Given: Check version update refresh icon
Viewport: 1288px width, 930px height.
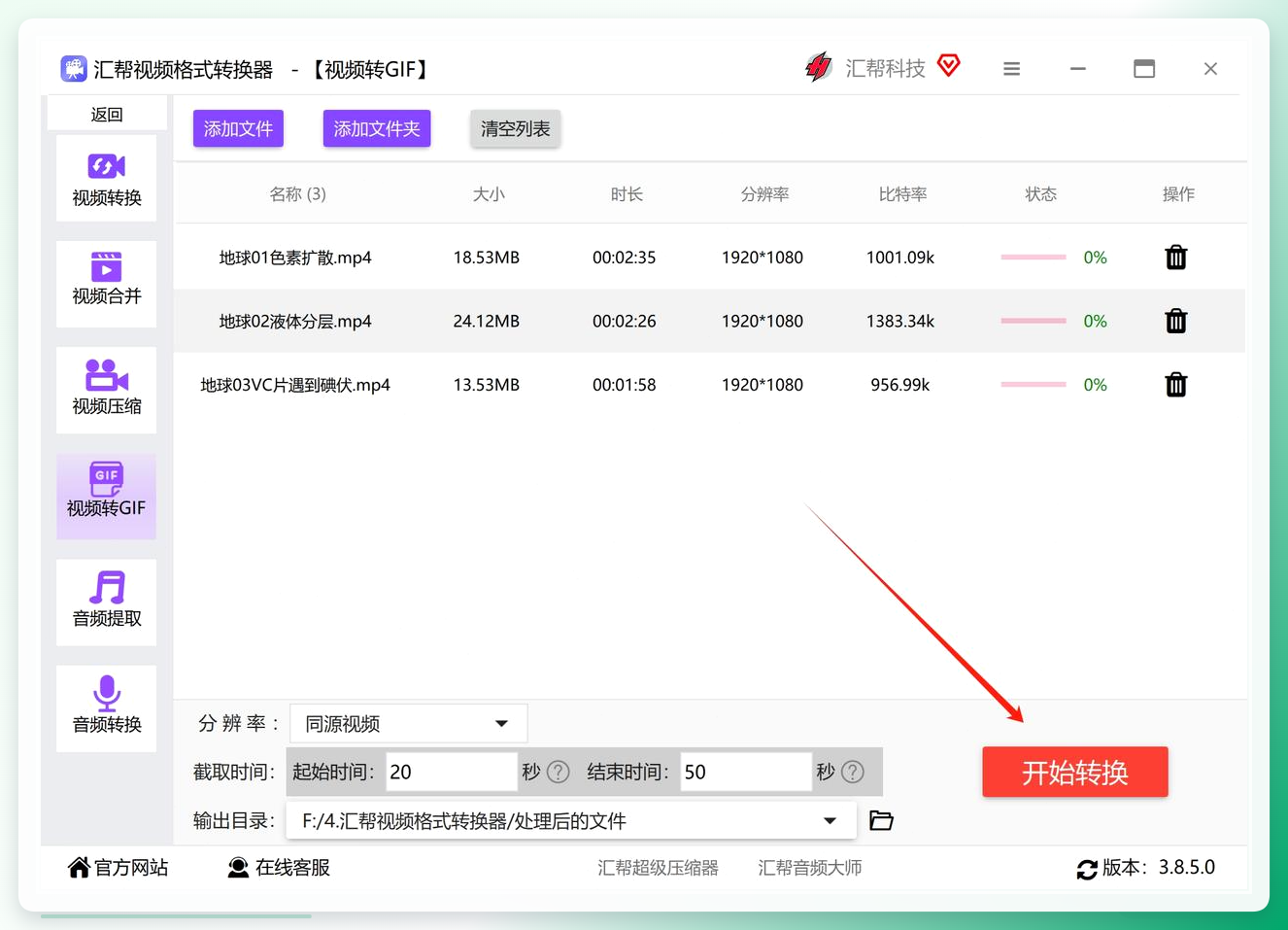Looking at the screenshot, I should click(1087, 869).
